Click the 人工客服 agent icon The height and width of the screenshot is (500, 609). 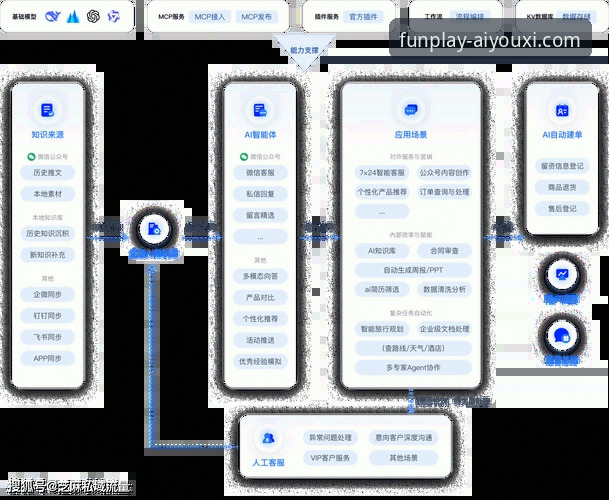(267, 439)
